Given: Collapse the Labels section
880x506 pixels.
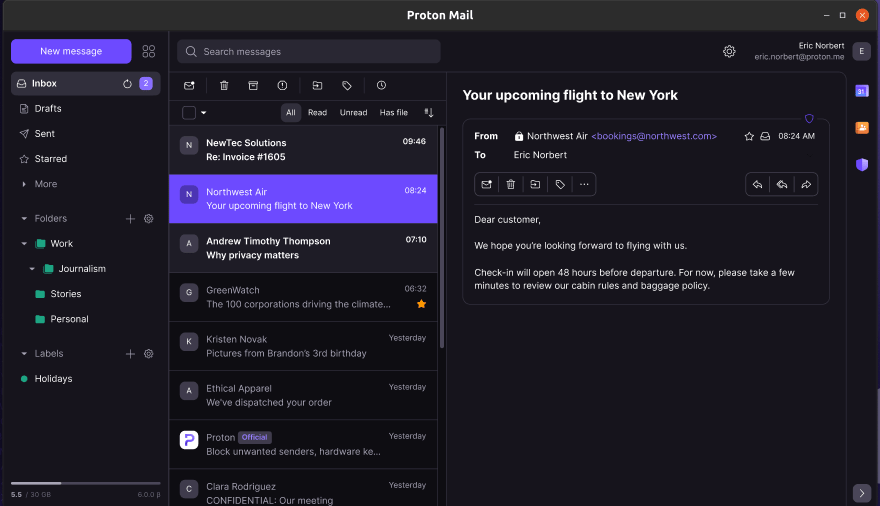Looking at the screenshot, I should click(x=24, y=354).
